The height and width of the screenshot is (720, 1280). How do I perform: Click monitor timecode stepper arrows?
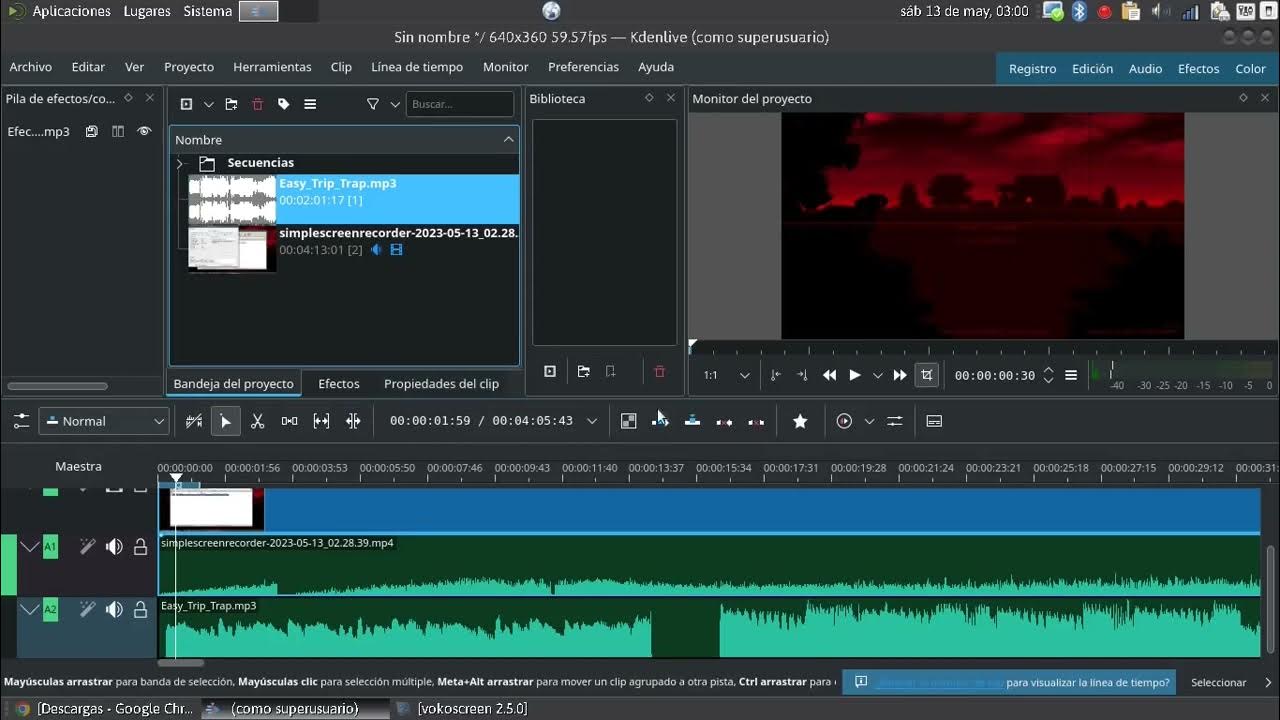tap(1048, 375)
